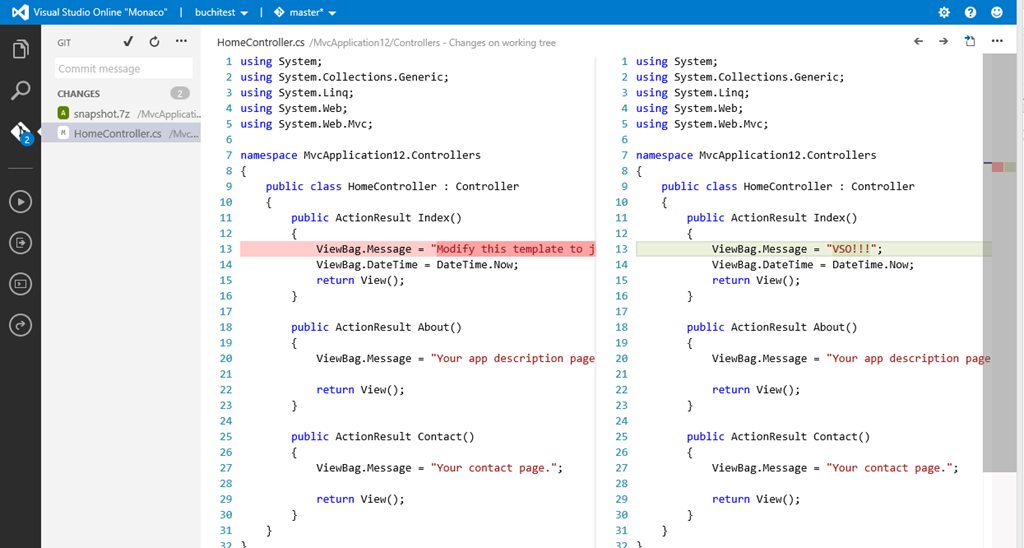Refresh the Git changes list

click(x=154, y=42)
